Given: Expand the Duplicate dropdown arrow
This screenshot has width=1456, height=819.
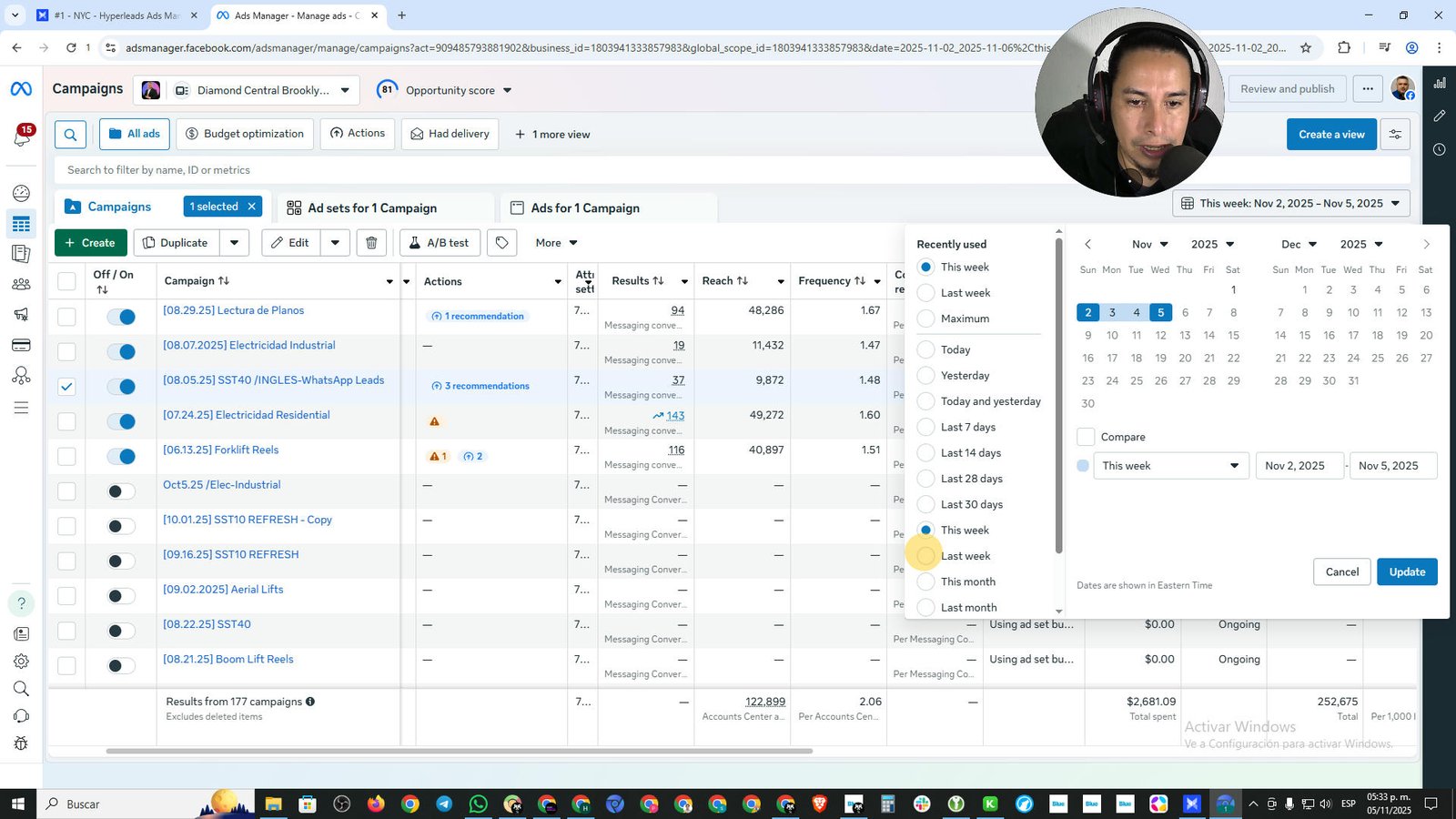Looking at the screenshot, I should (x=234, y=243).
